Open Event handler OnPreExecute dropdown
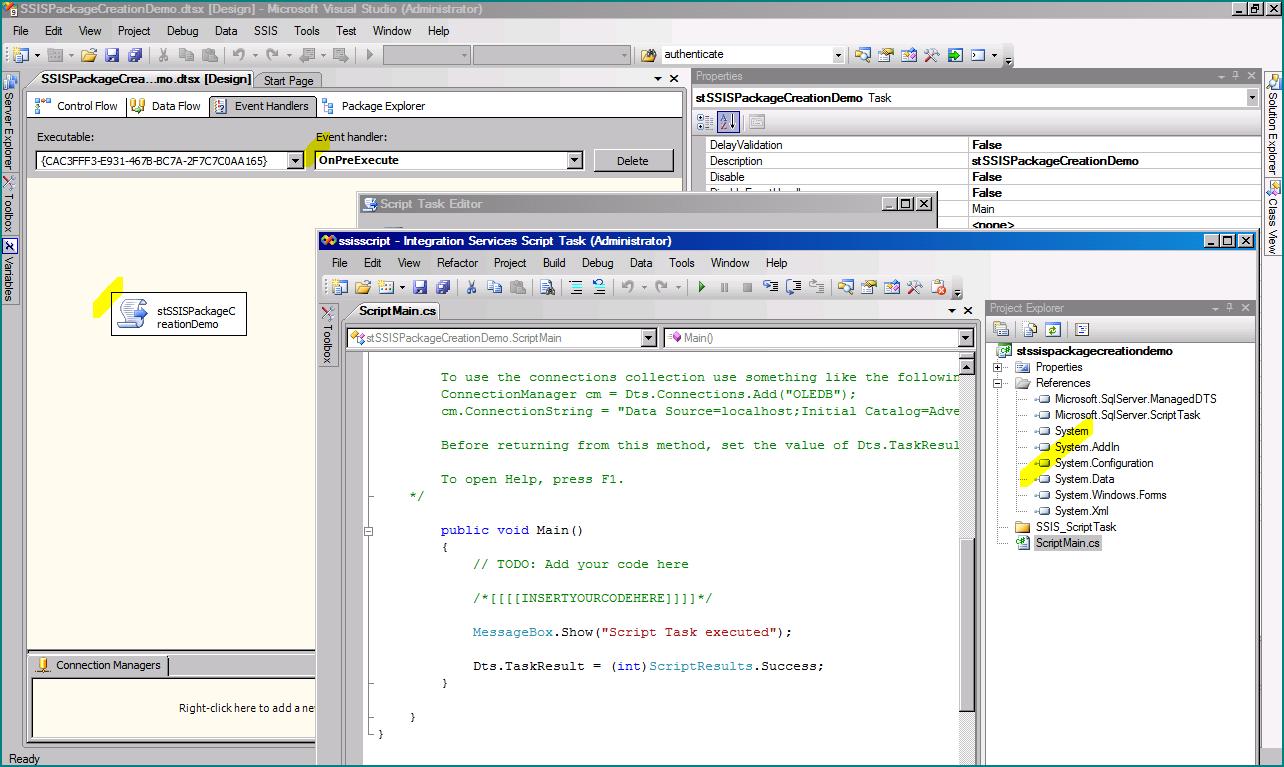Viewport: 1284px width, 767px height. coord(574,160)
